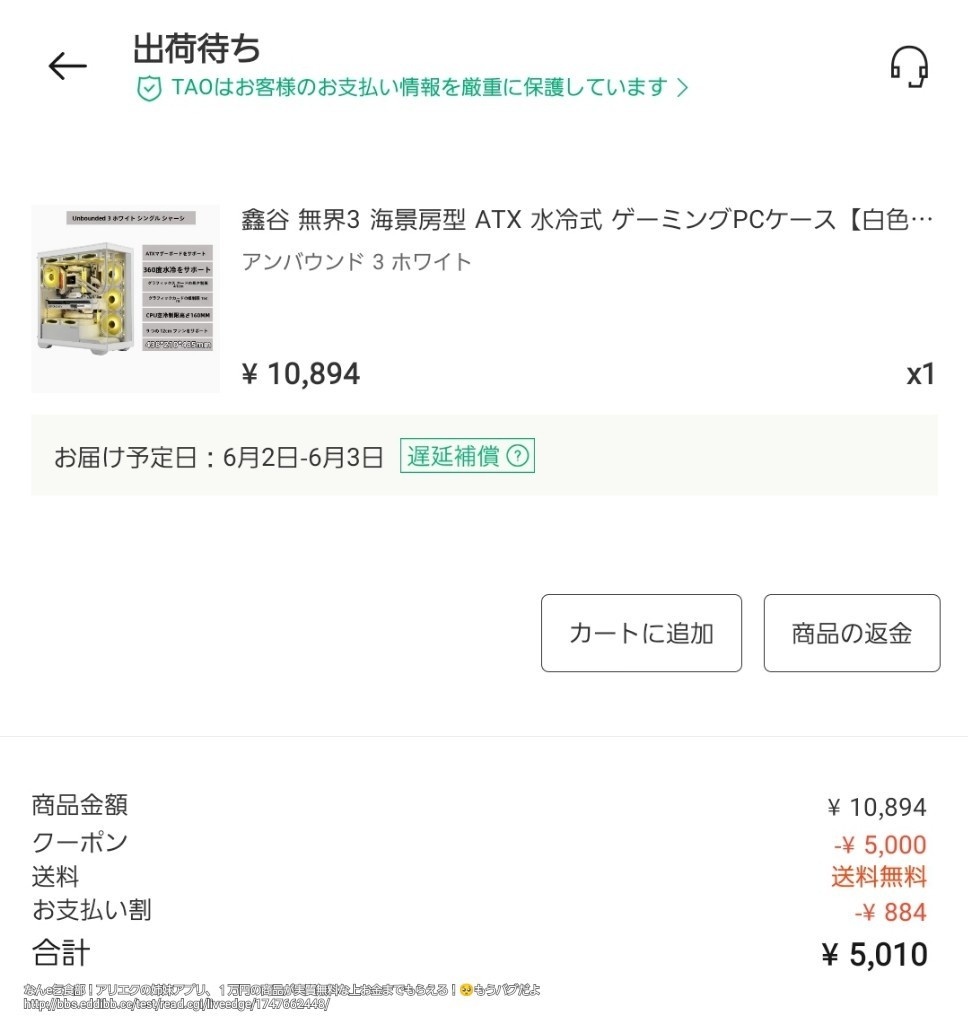Click the -¥5,000 クーポン amount
The image size is (968, 1024).
pyautogui.click(x=878, y=844)
